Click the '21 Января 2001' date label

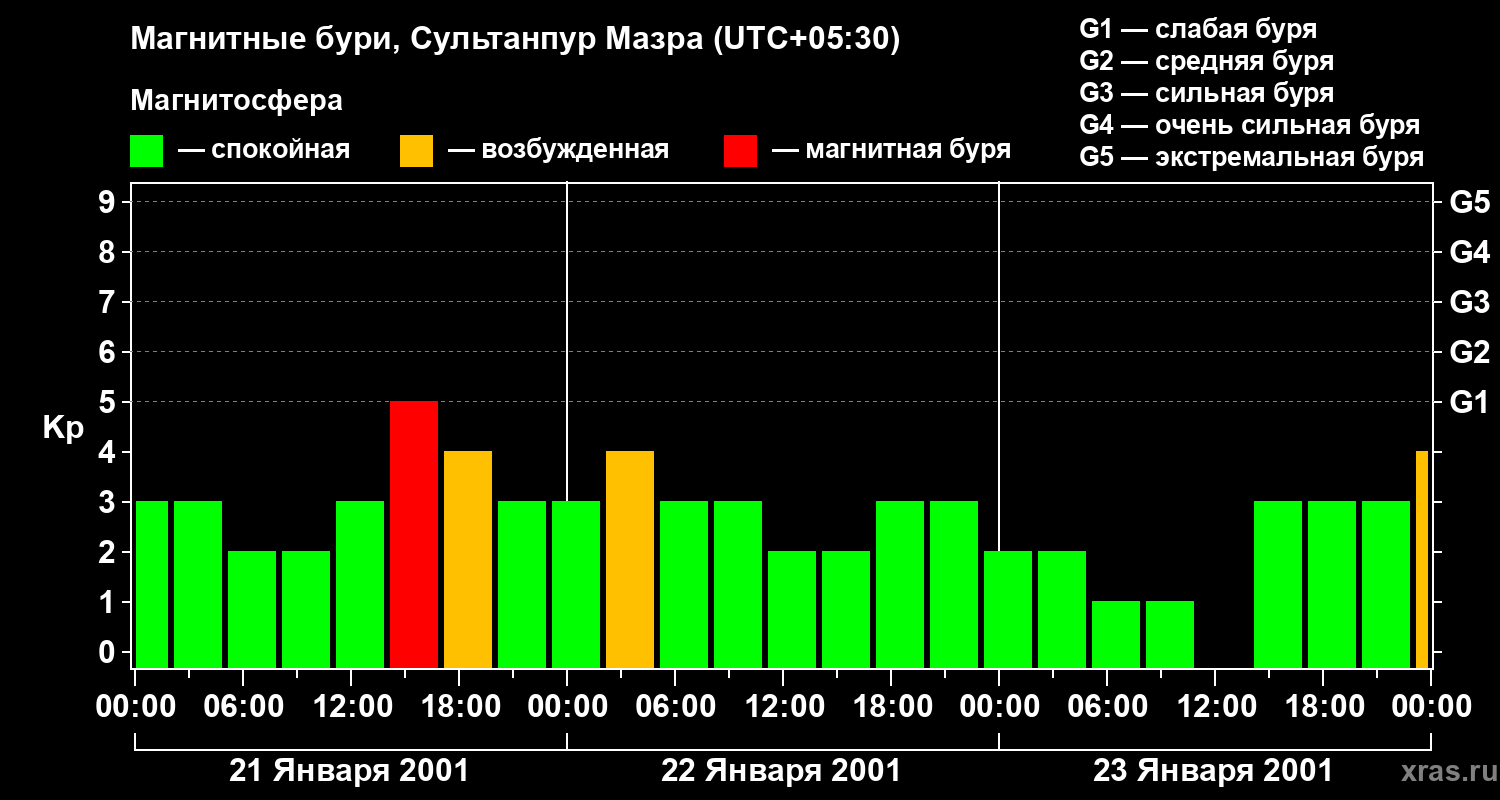coord(349,771)
